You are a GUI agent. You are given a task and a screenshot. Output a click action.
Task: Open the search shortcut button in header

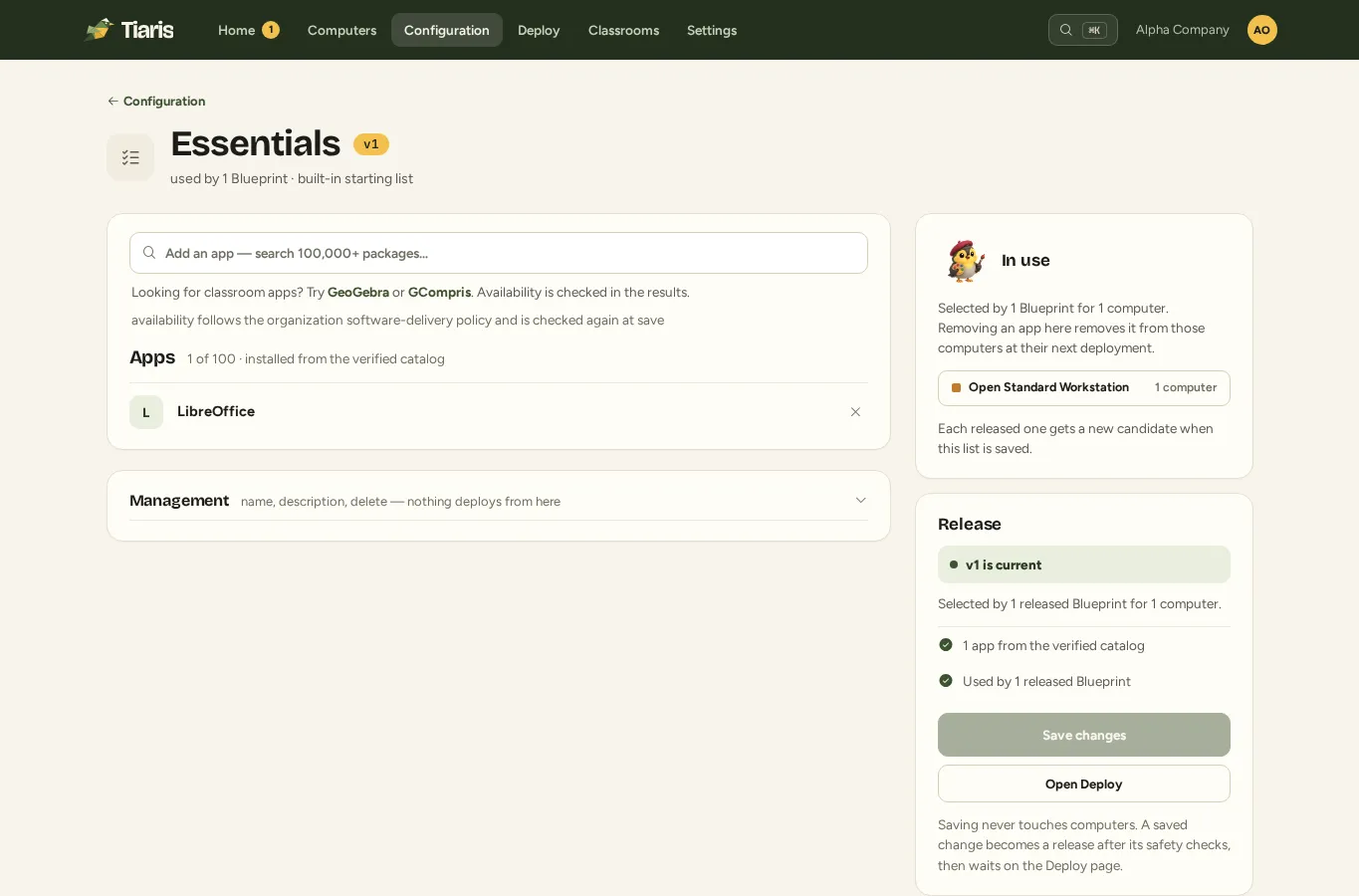1082,30
